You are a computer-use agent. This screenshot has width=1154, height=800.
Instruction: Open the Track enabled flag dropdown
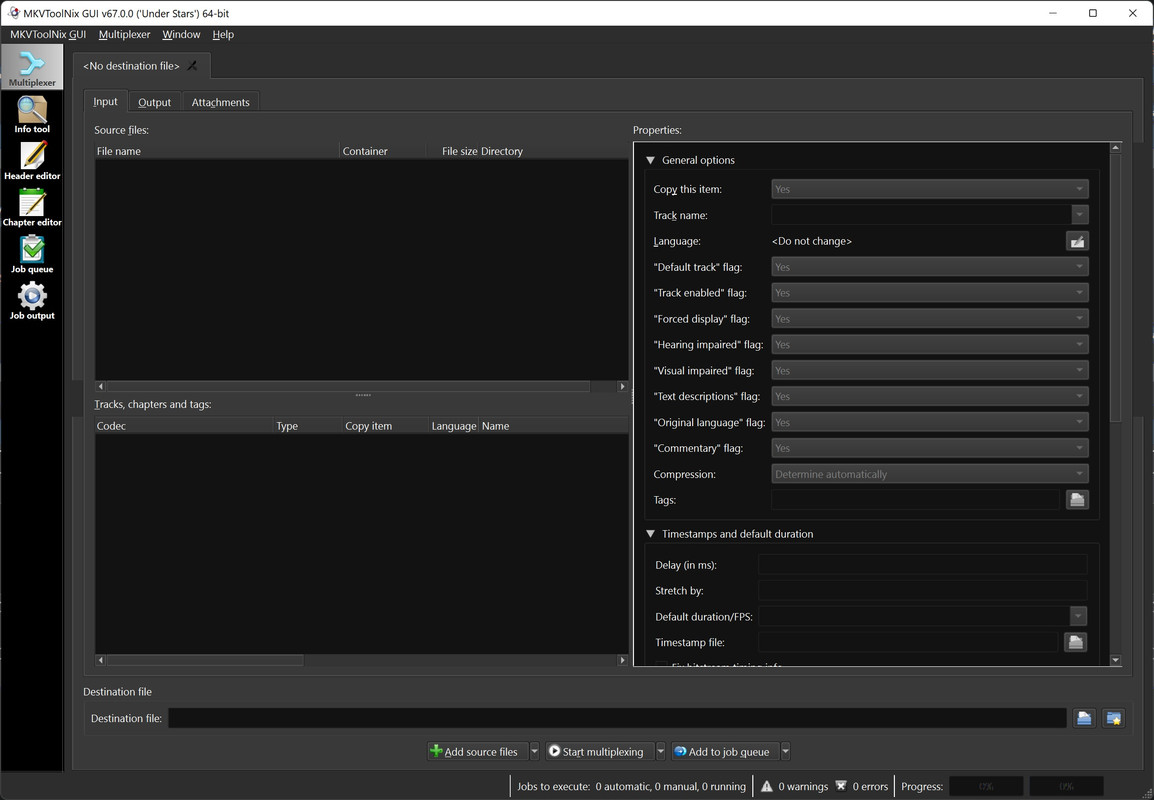tap(930, 293)
